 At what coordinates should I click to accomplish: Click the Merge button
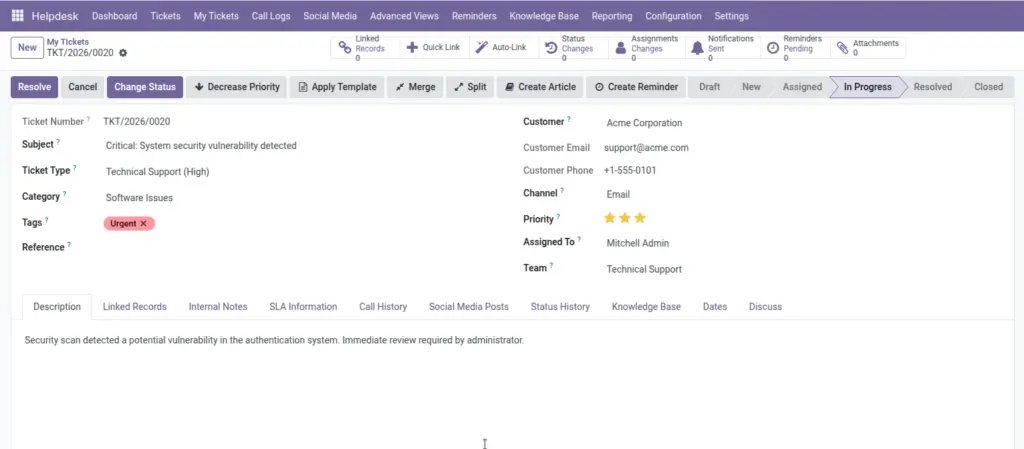click(x=415, y=87)
